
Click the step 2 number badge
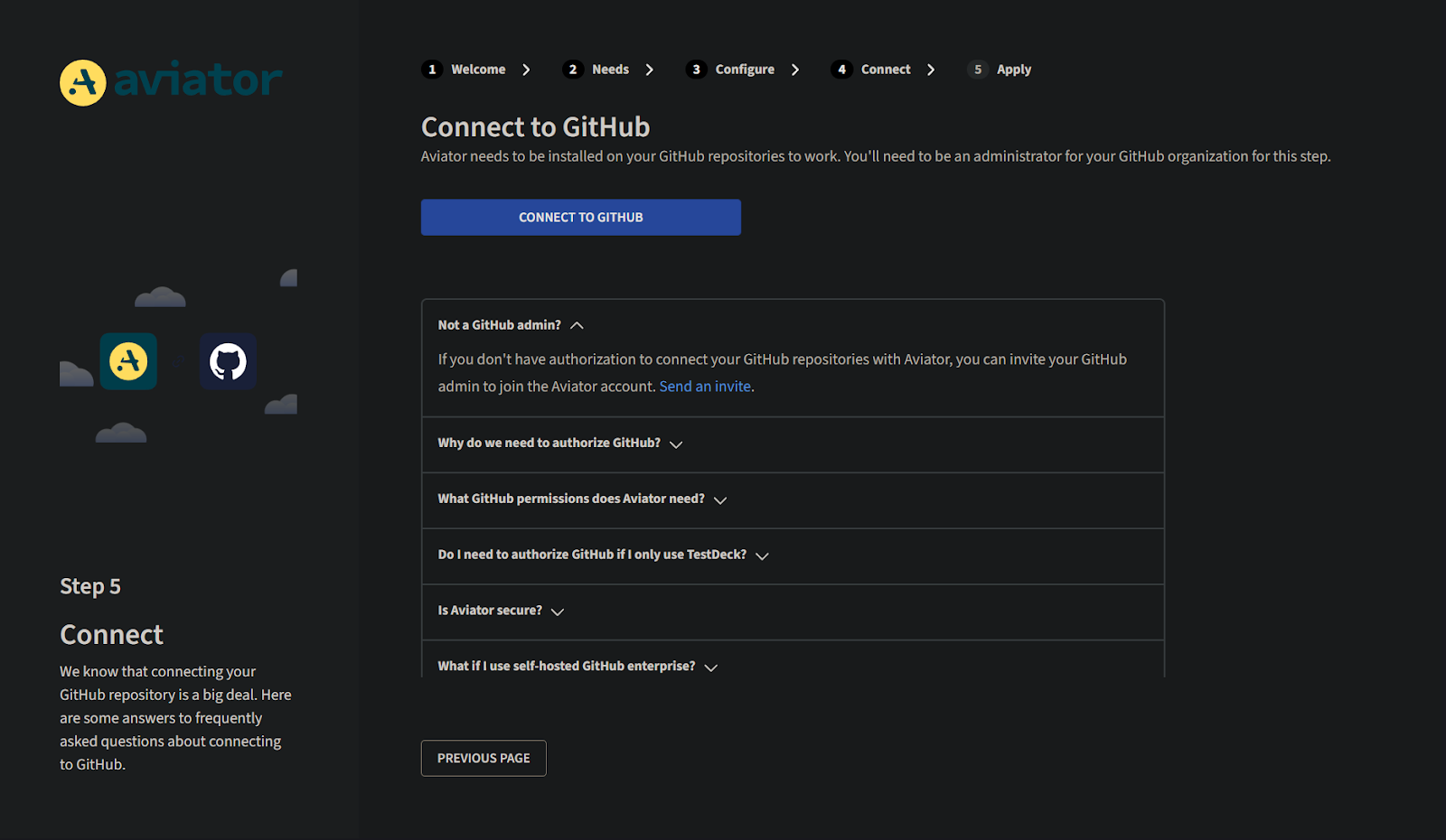573,70
